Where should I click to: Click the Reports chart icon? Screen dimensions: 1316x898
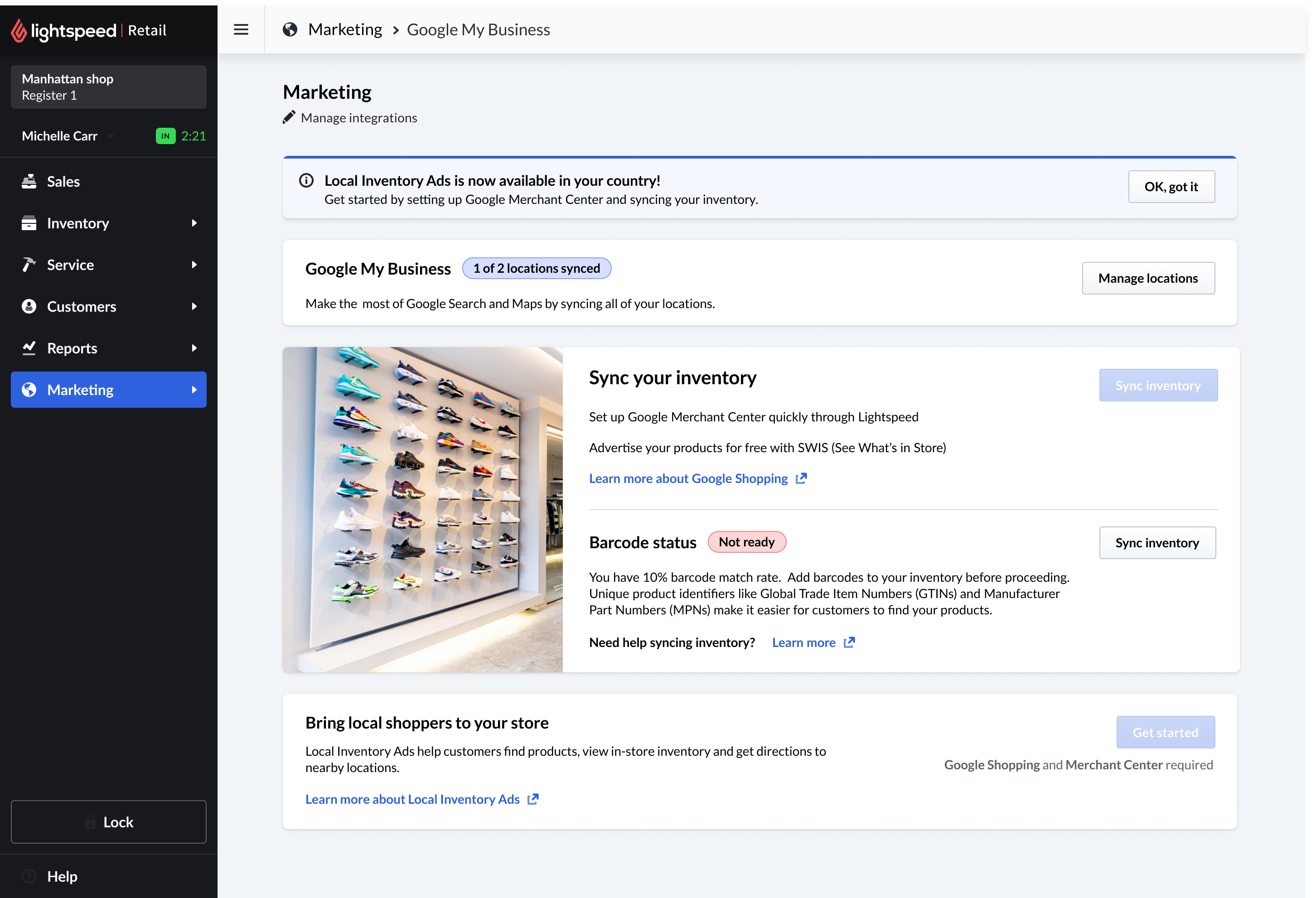(29, 348)
